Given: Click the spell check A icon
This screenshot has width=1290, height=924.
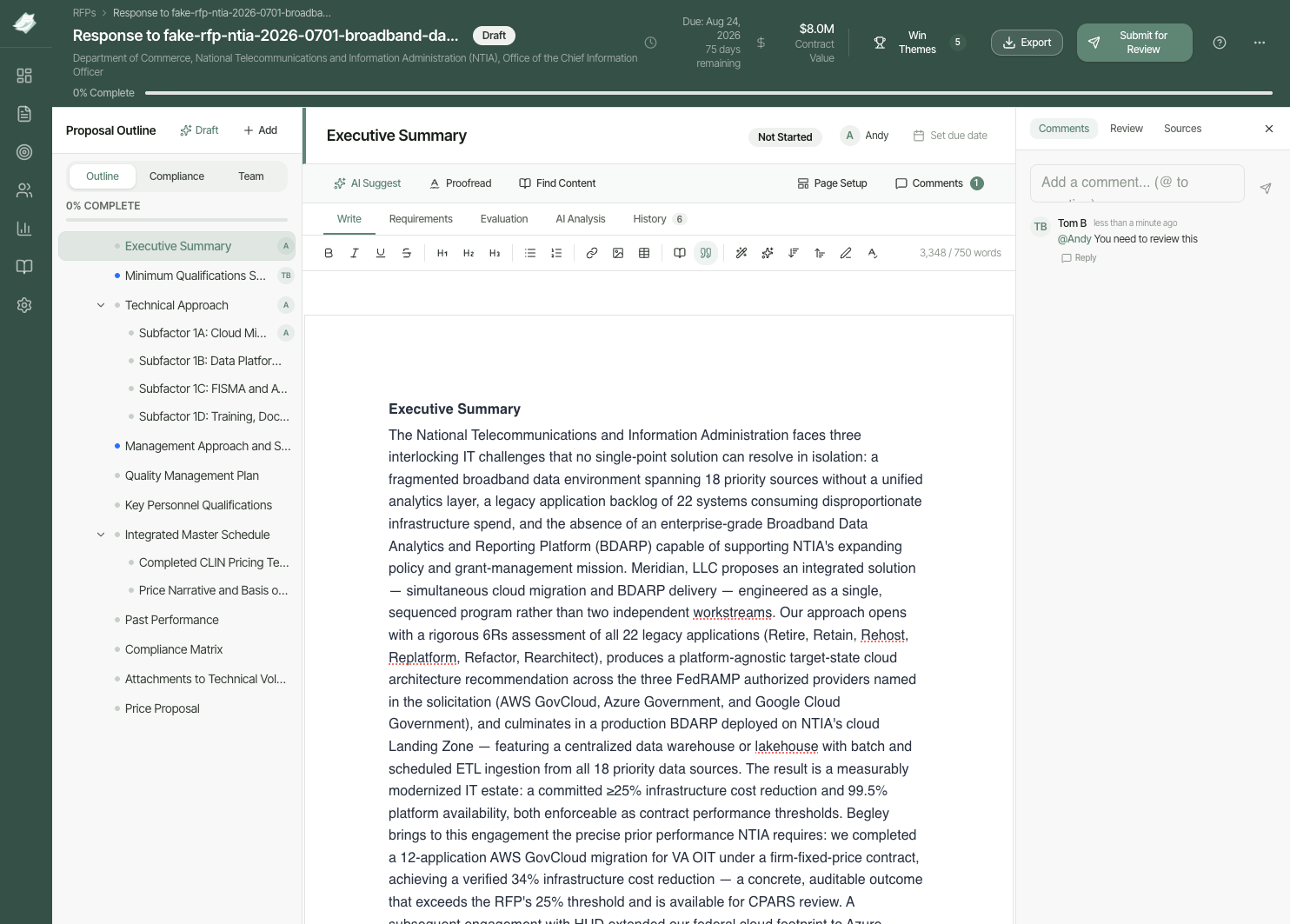Looking at the screenshot, I should (x=872, y=253).
